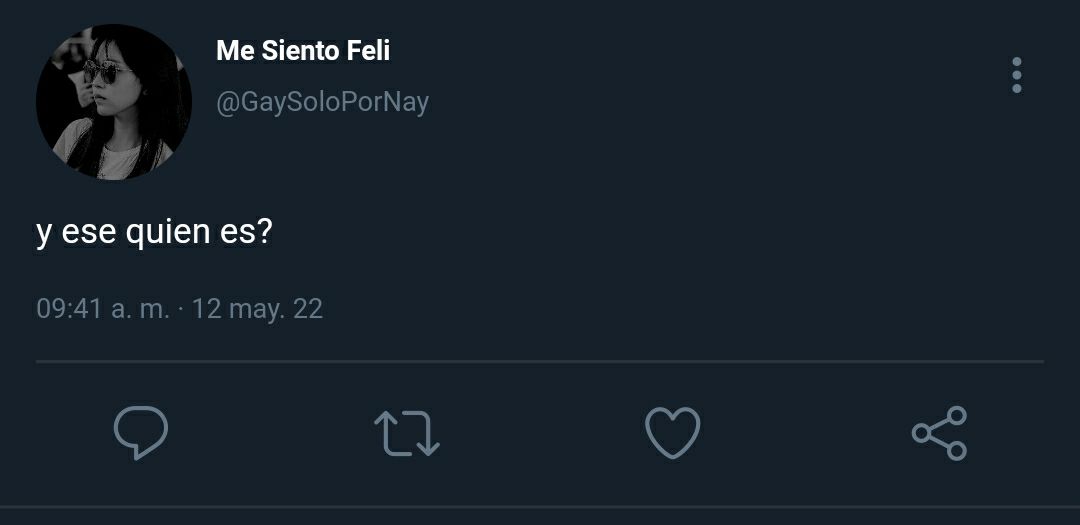Open sharing options for this tweet

click(939, 433)
